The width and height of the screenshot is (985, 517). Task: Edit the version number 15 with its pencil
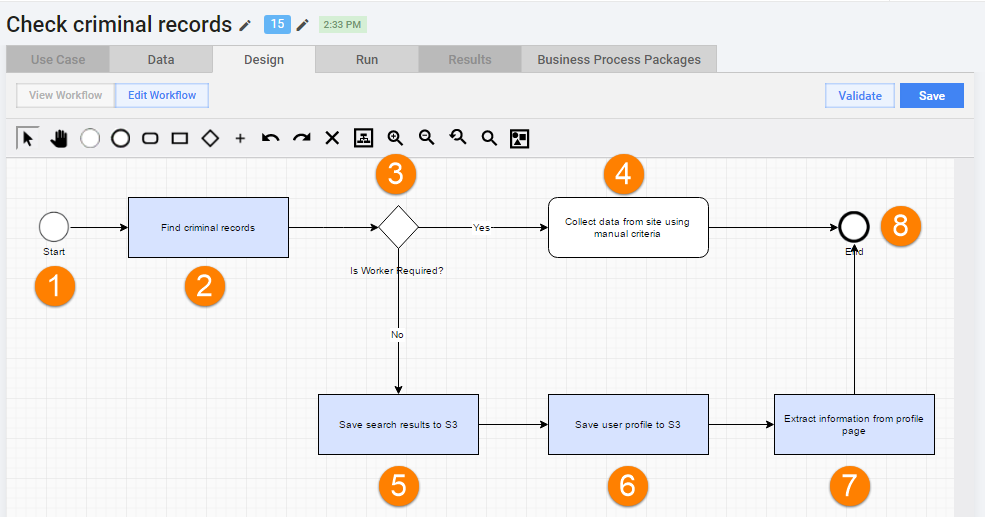pyautogui.click(x=303, y=25)
